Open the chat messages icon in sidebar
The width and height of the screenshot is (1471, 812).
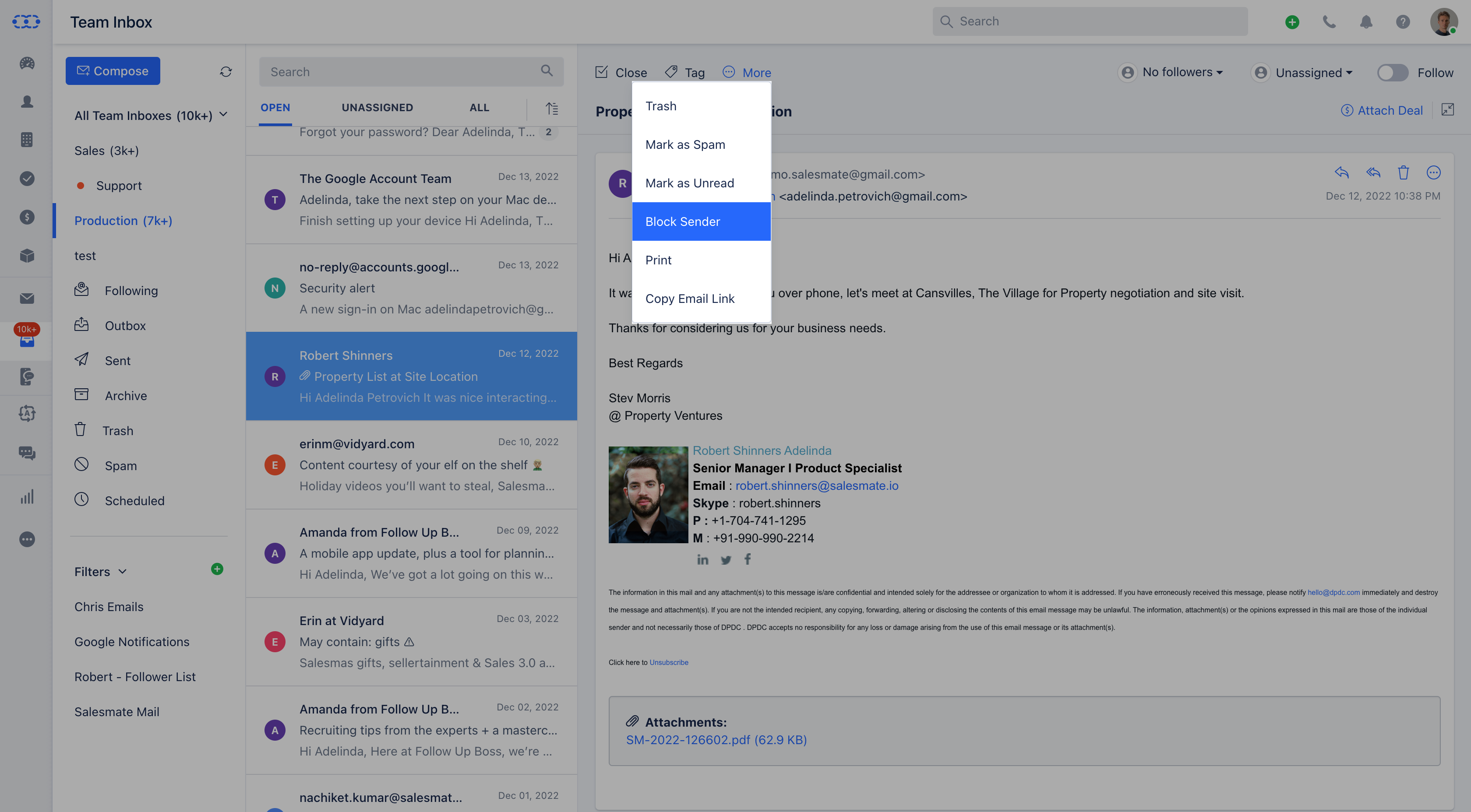27,453
